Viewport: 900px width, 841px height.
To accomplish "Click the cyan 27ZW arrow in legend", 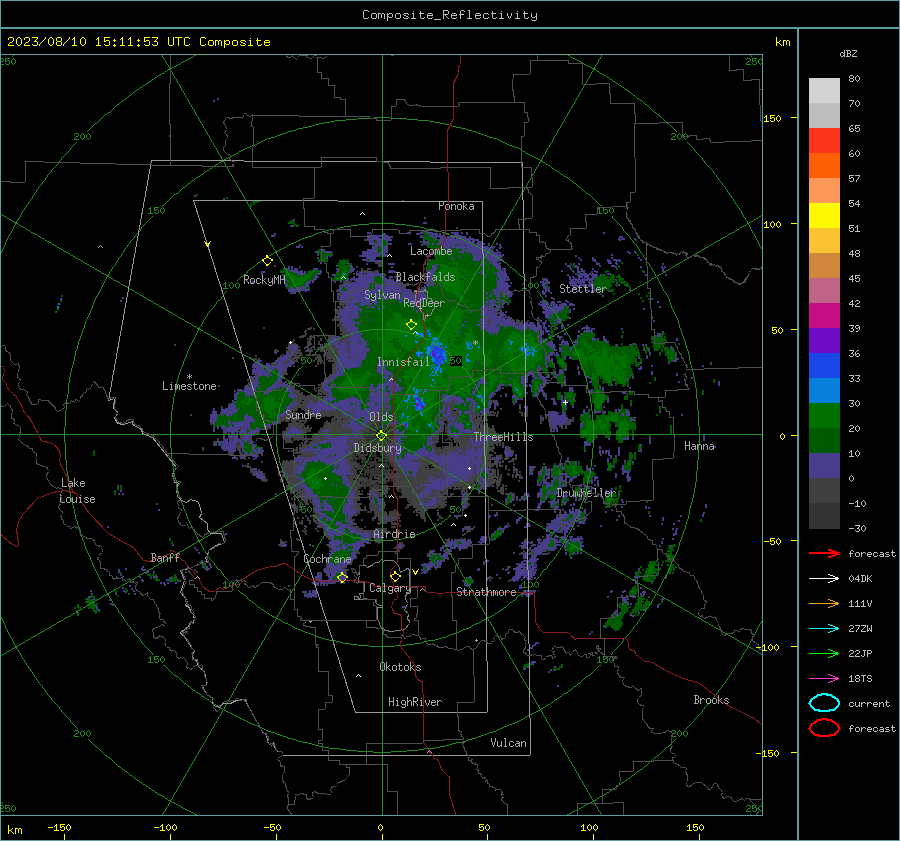I will click(x=824, y=629).
